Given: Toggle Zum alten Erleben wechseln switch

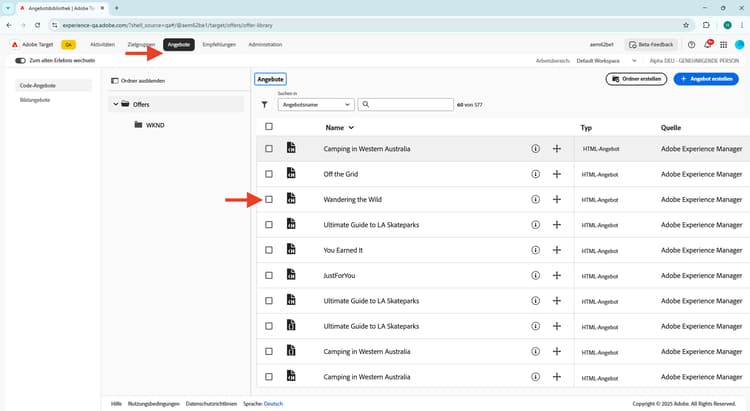Looking at the screenshot, I should (x=20, y=61).
